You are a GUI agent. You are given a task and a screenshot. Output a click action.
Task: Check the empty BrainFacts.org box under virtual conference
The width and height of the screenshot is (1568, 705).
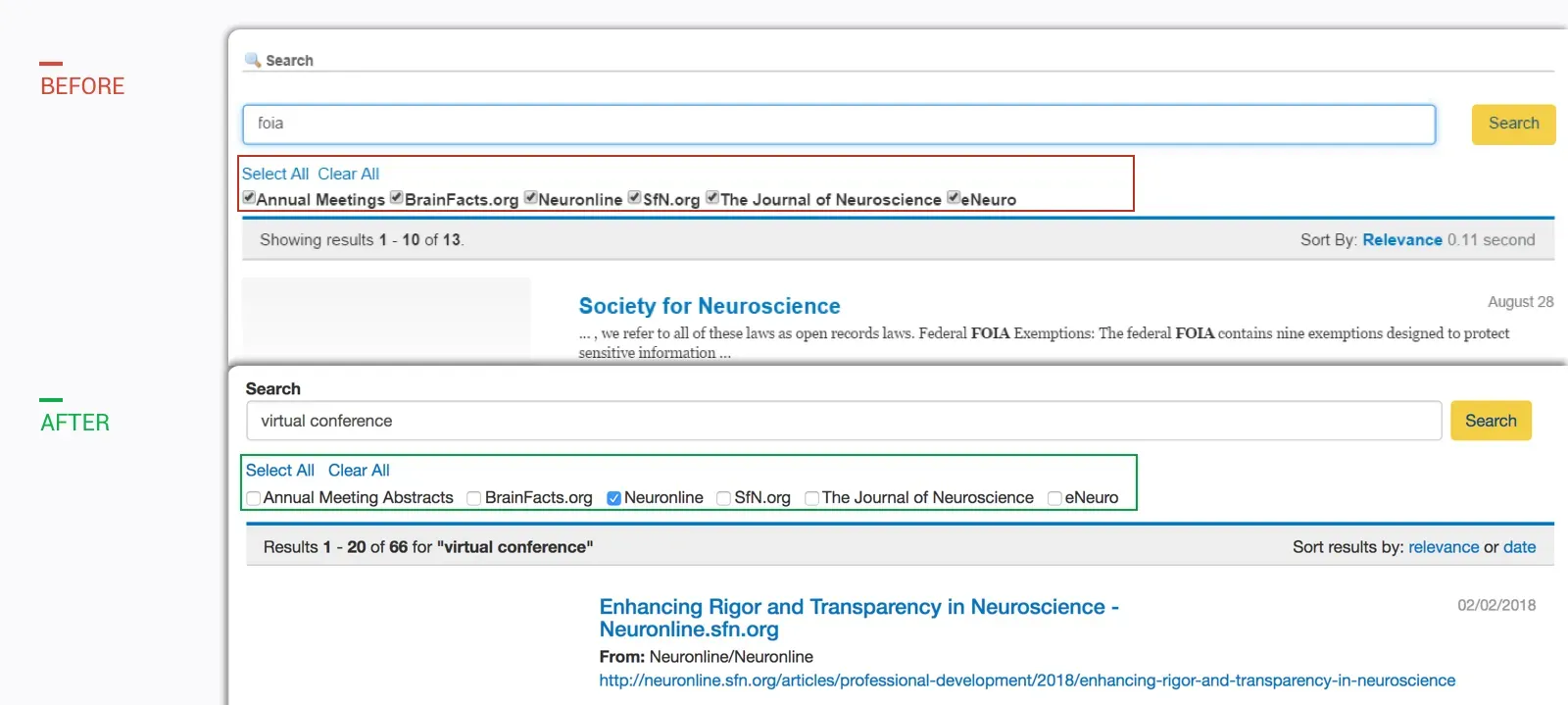pos(474,498)
